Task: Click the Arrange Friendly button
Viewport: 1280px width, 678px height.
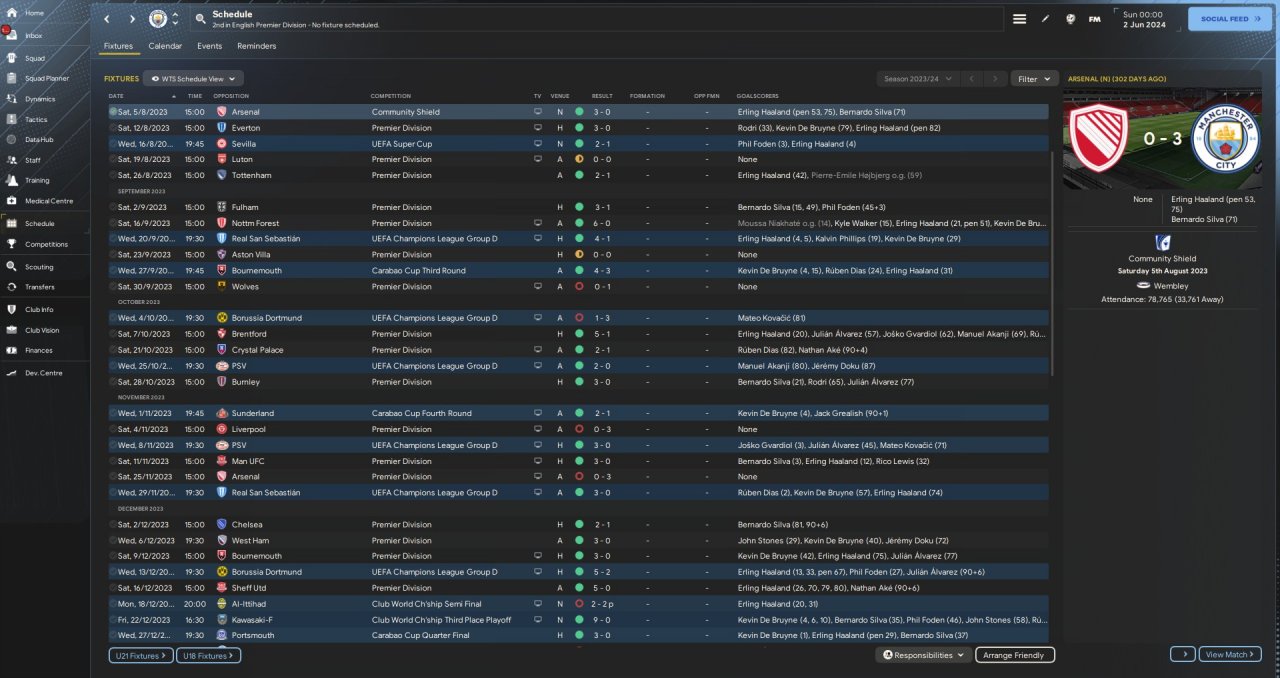Action: (x=1014, y=655)
